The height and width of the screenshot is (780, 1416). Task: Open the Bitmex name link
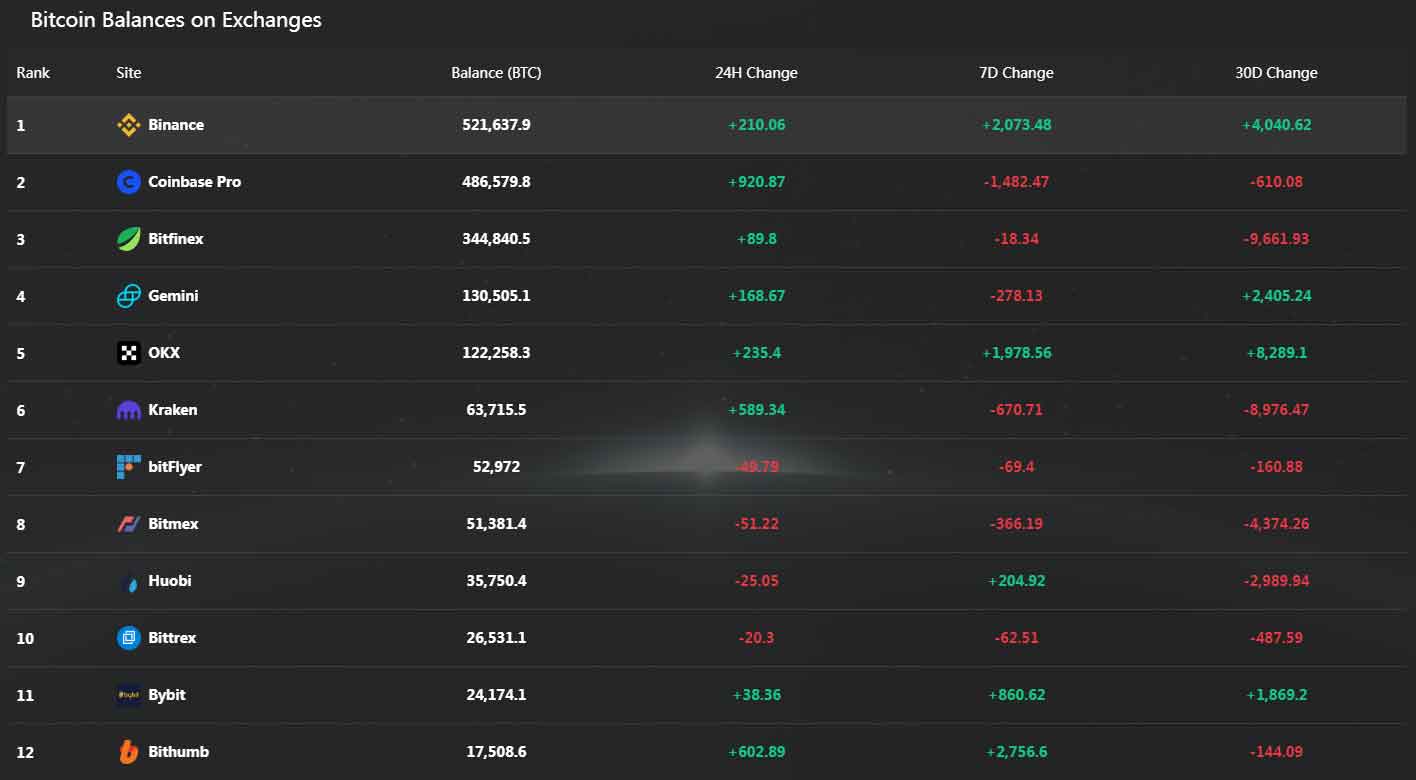pyautogui.click(x=173, y=524)
